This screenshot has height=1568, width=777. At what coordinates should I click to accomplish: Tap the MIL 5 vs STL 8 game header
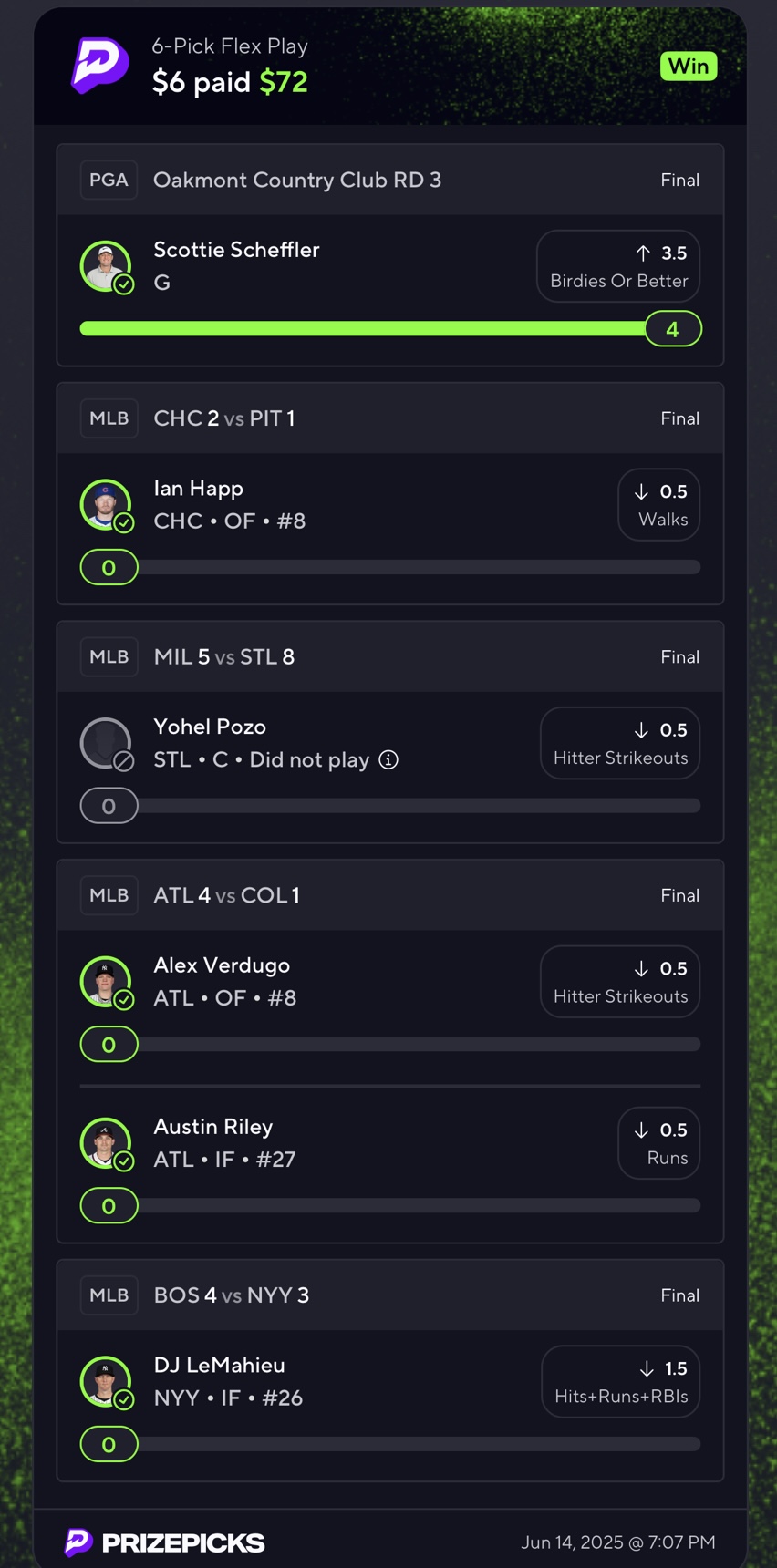[x=390, y=657]
